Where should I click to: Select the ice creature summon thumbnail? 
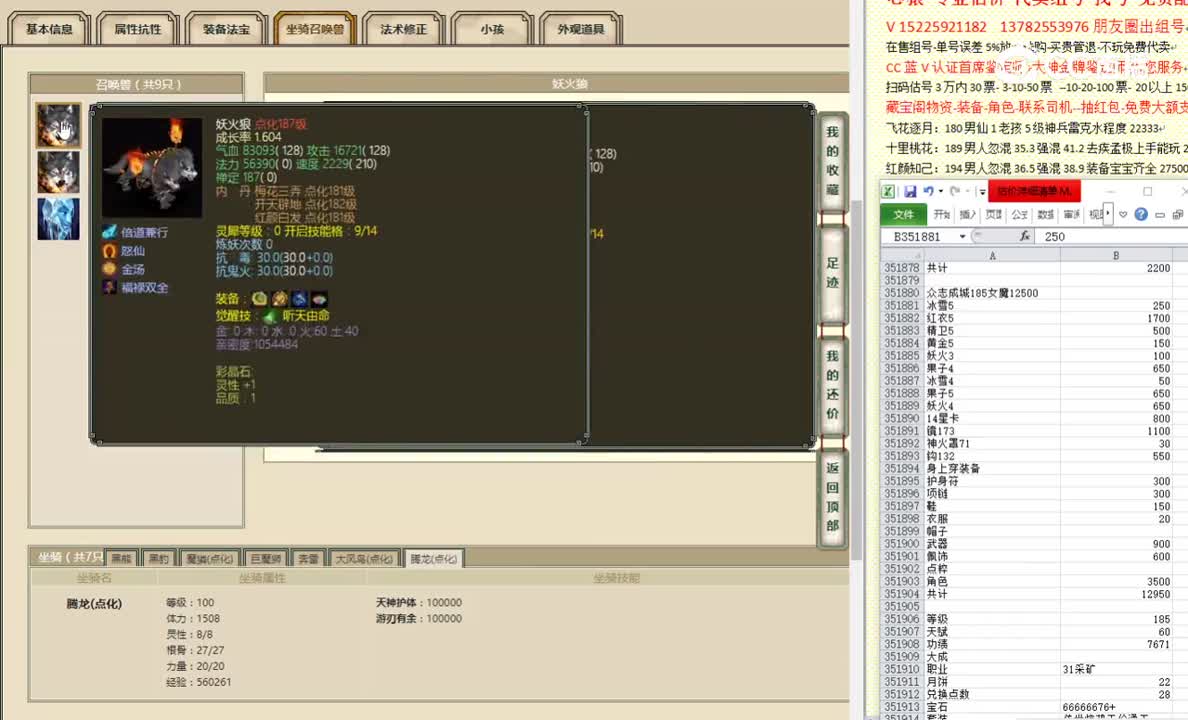[58, 219]
